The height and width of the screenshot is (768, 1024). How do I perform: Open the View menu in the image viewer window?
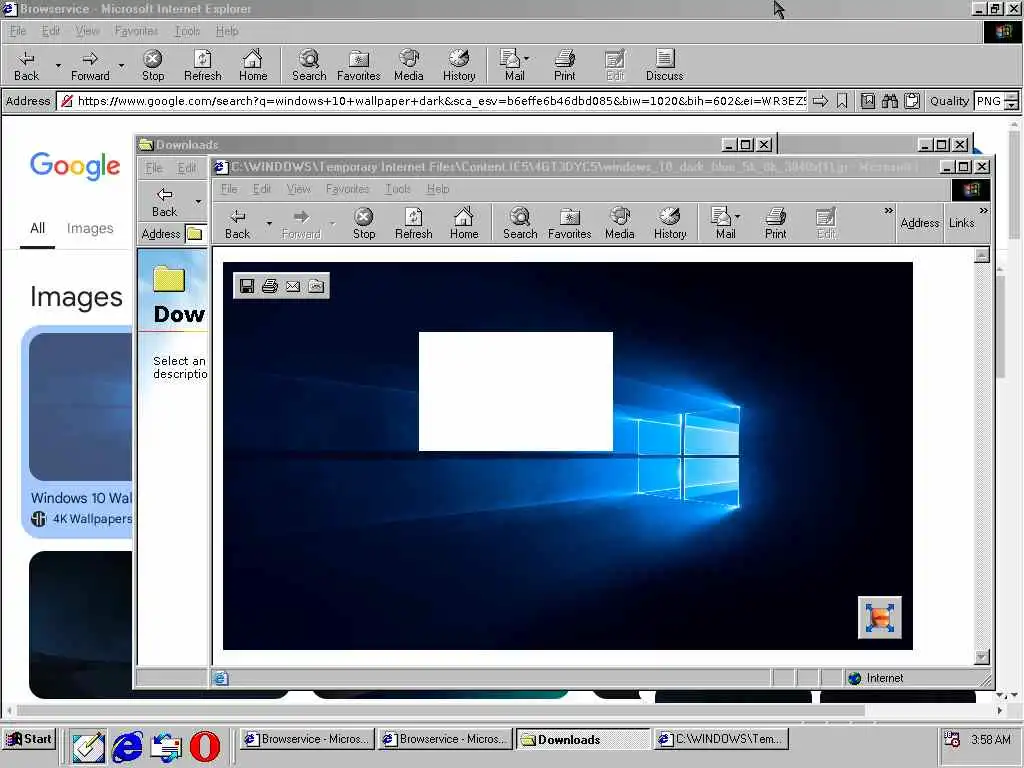click(x=298, y=189)
